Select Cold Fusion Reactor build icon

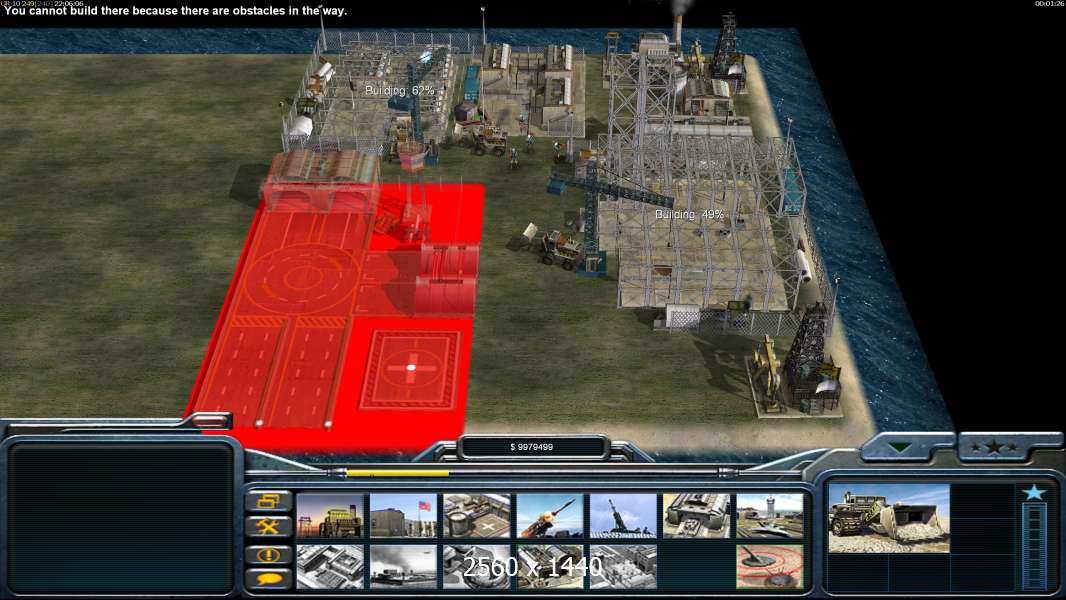[x=330, y=516]
